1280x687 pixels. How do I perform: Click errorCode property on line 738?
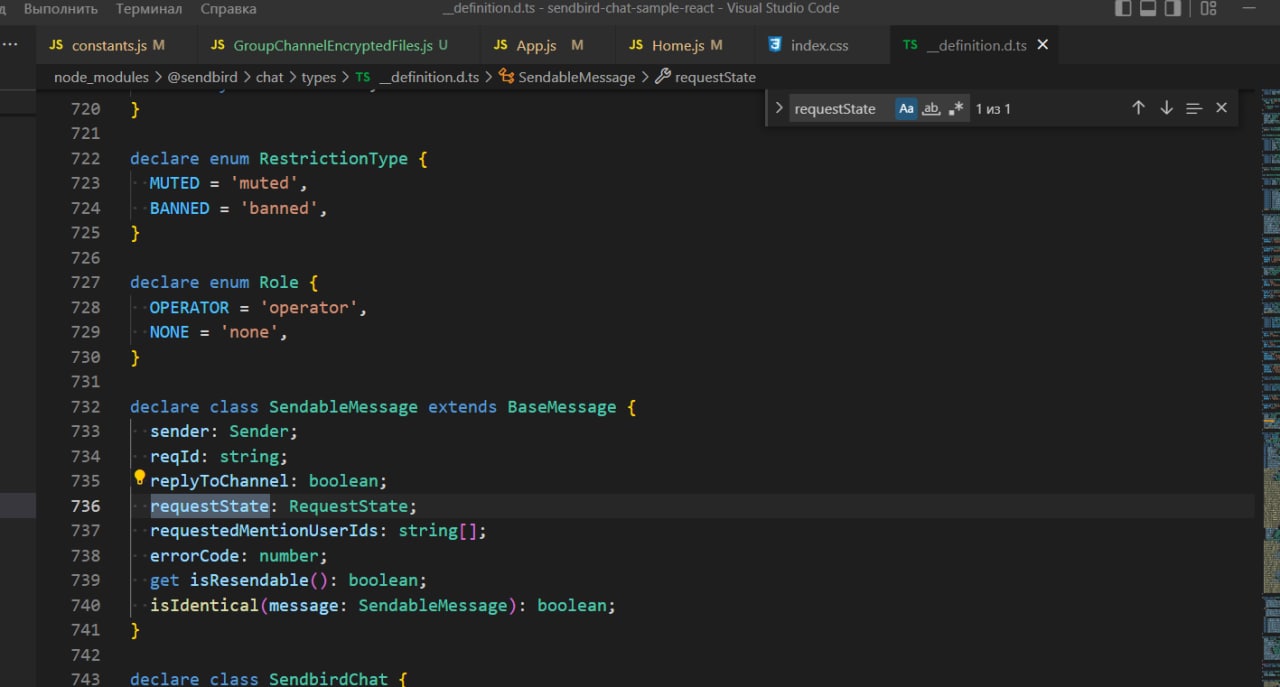click(x=195, y=555)
